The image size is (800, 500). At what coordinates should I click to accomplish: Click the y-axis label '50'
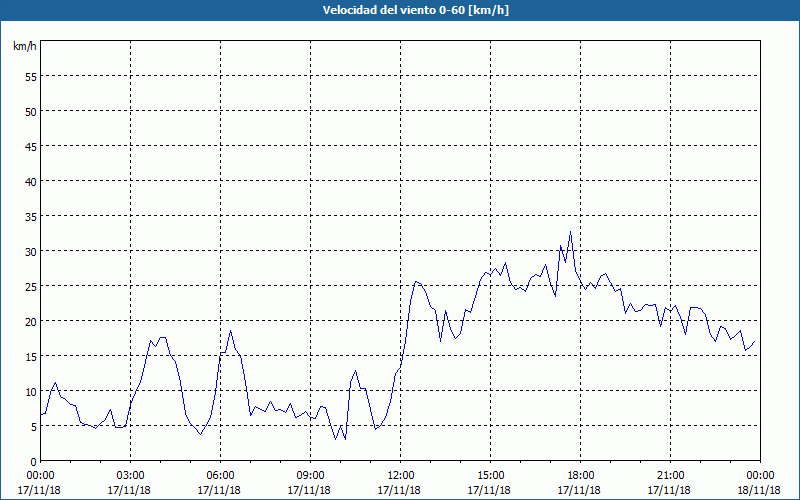point(31,112)
